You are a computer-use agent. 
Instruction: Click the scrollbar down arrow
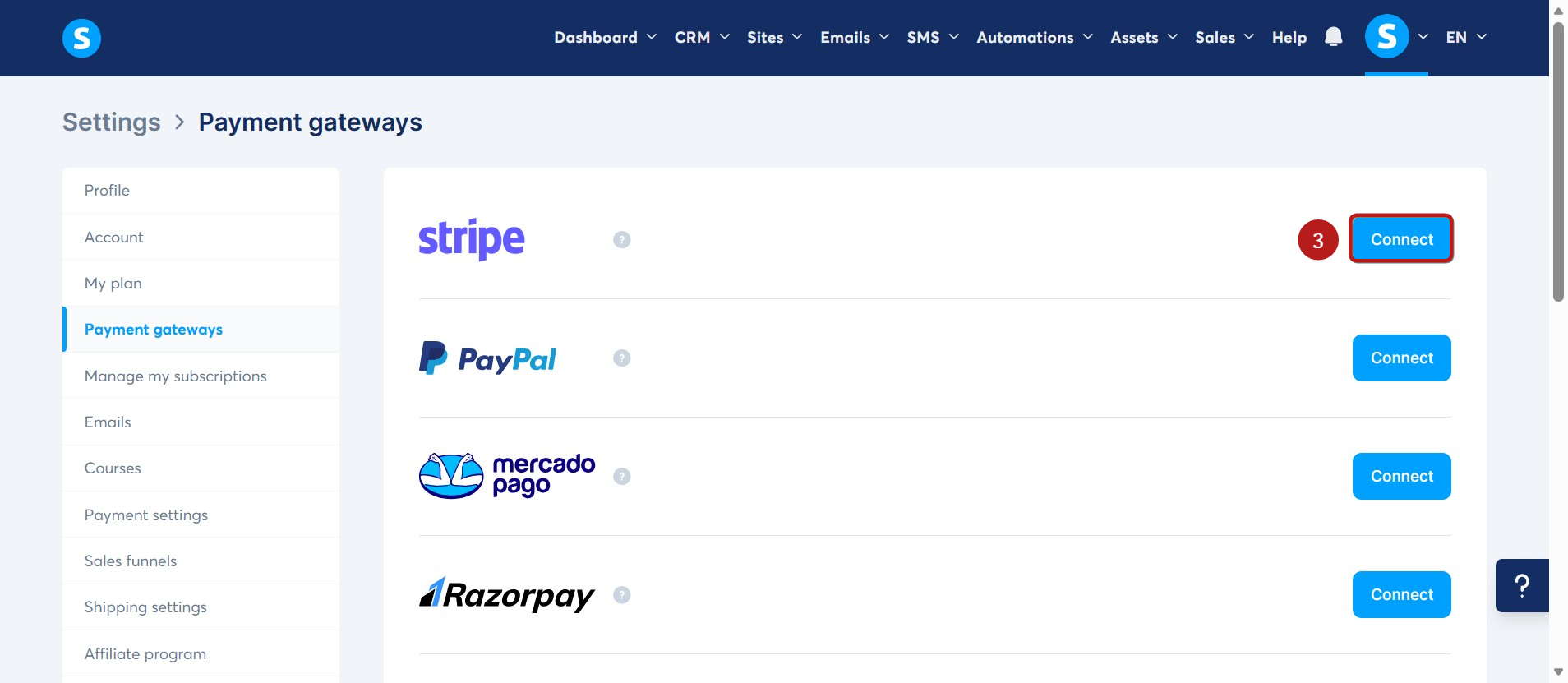(1558, 672)
